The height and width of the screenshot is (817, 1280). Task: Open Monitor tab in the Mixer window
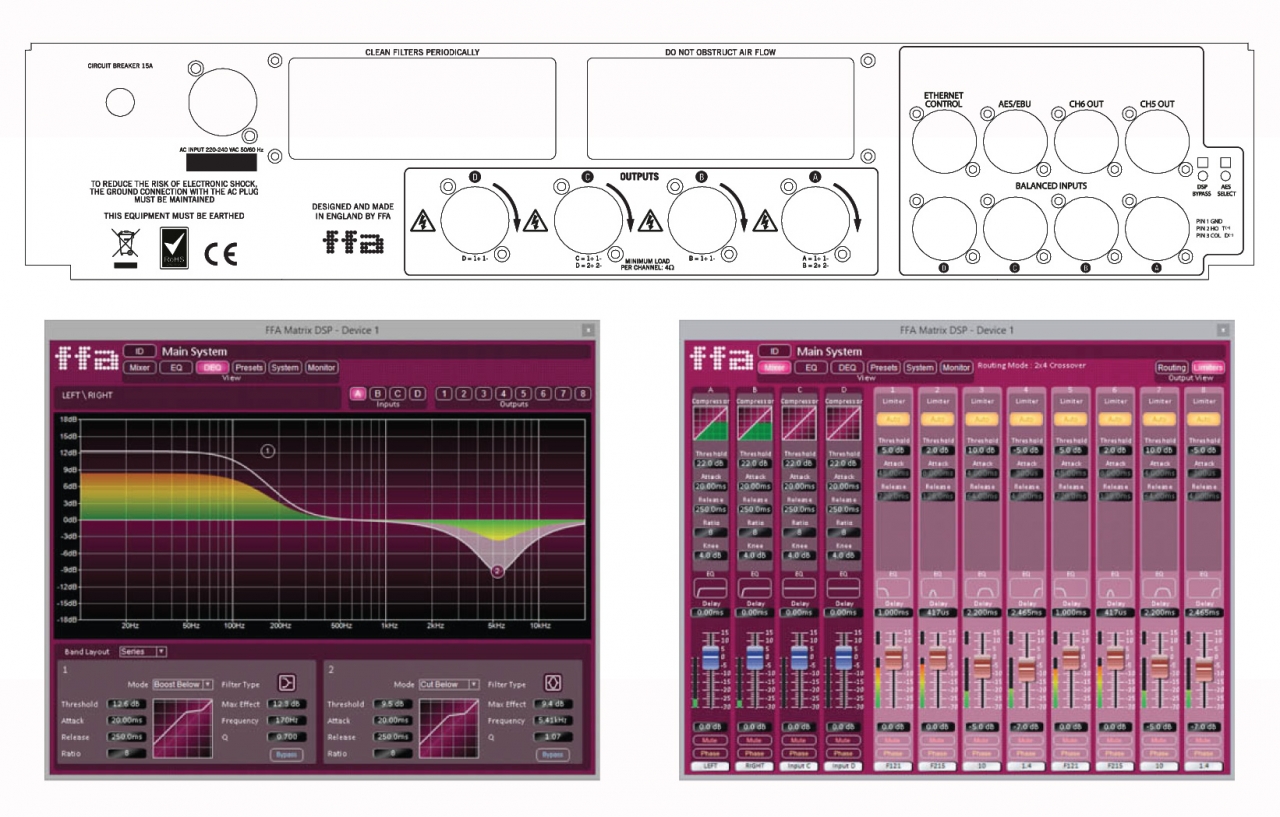pos(955,368)
